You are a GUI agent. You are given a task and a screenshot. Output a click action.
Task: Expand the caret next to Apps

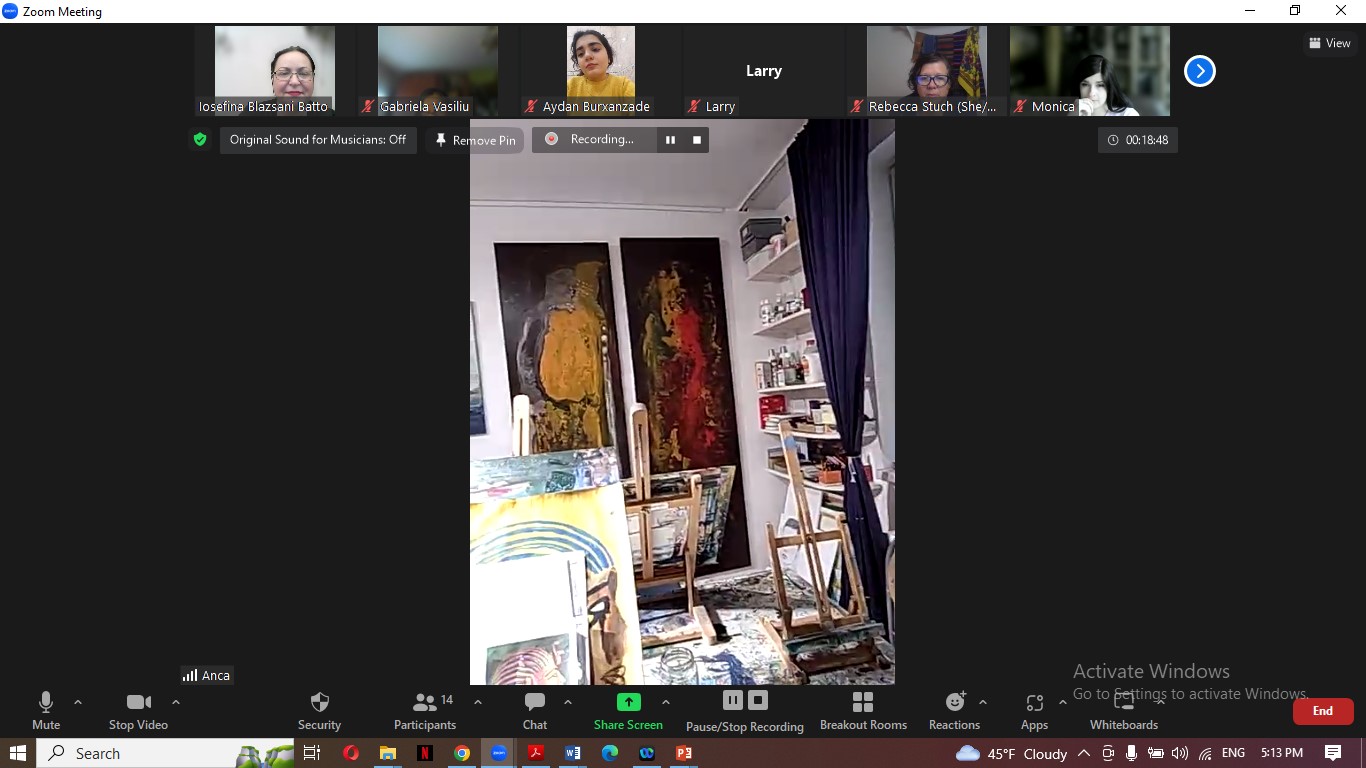click(x=1063, y=702)
